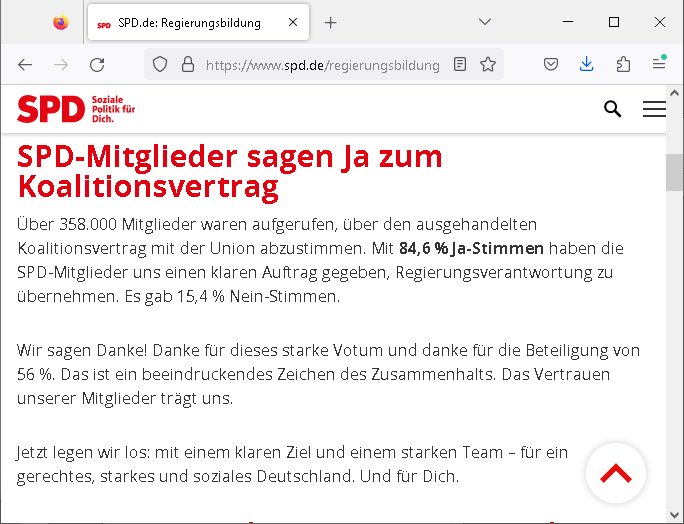Click the Firefox View icon
The width and height of the screenshot is (684, 524).
[61, 22]
